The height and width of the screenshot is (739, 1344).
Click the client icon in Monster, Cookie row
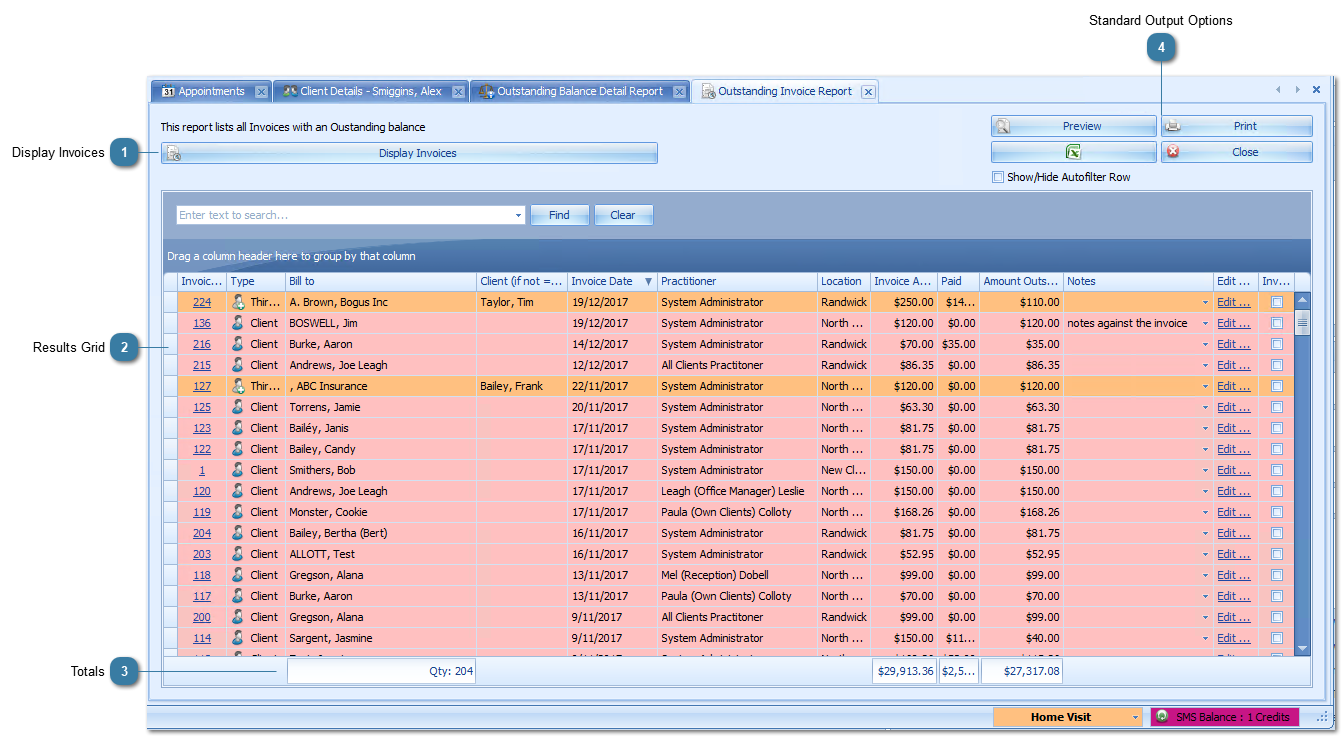(x=238, y=512)
